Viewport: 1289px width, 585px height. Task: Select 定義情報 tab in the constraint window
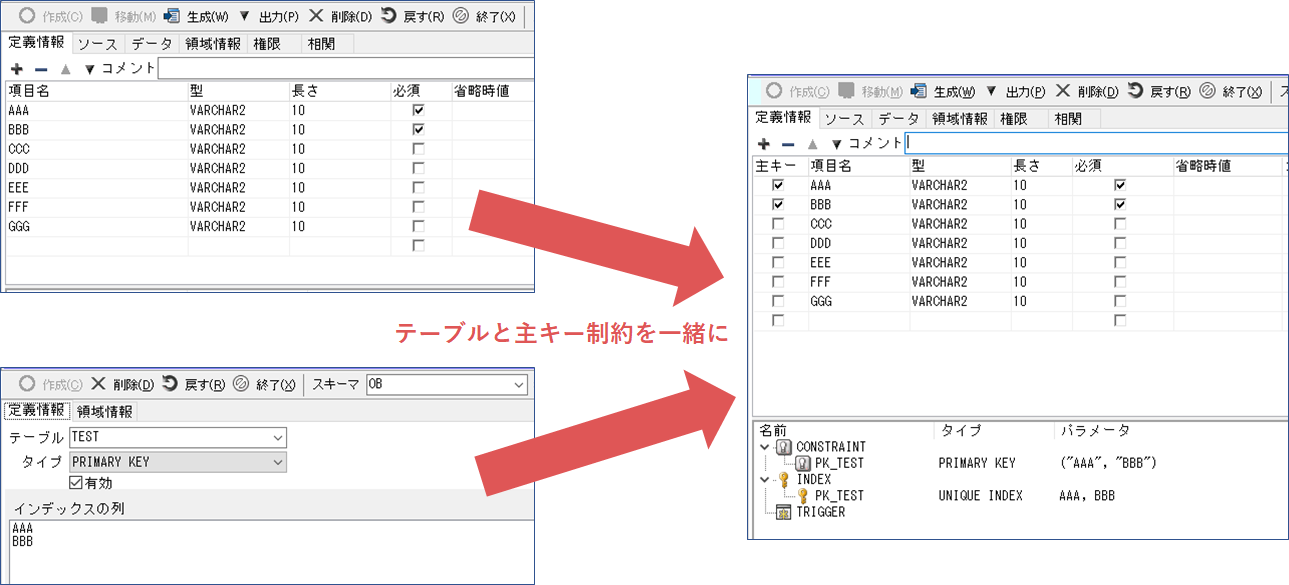click(x=37, y=410)
